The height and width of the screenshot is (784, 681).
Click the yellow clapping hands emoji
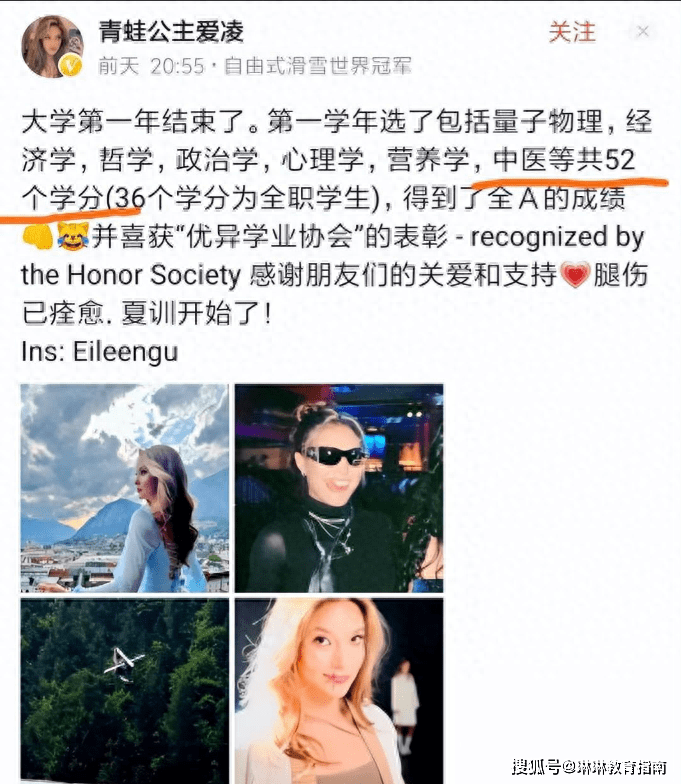pos(38,236)
